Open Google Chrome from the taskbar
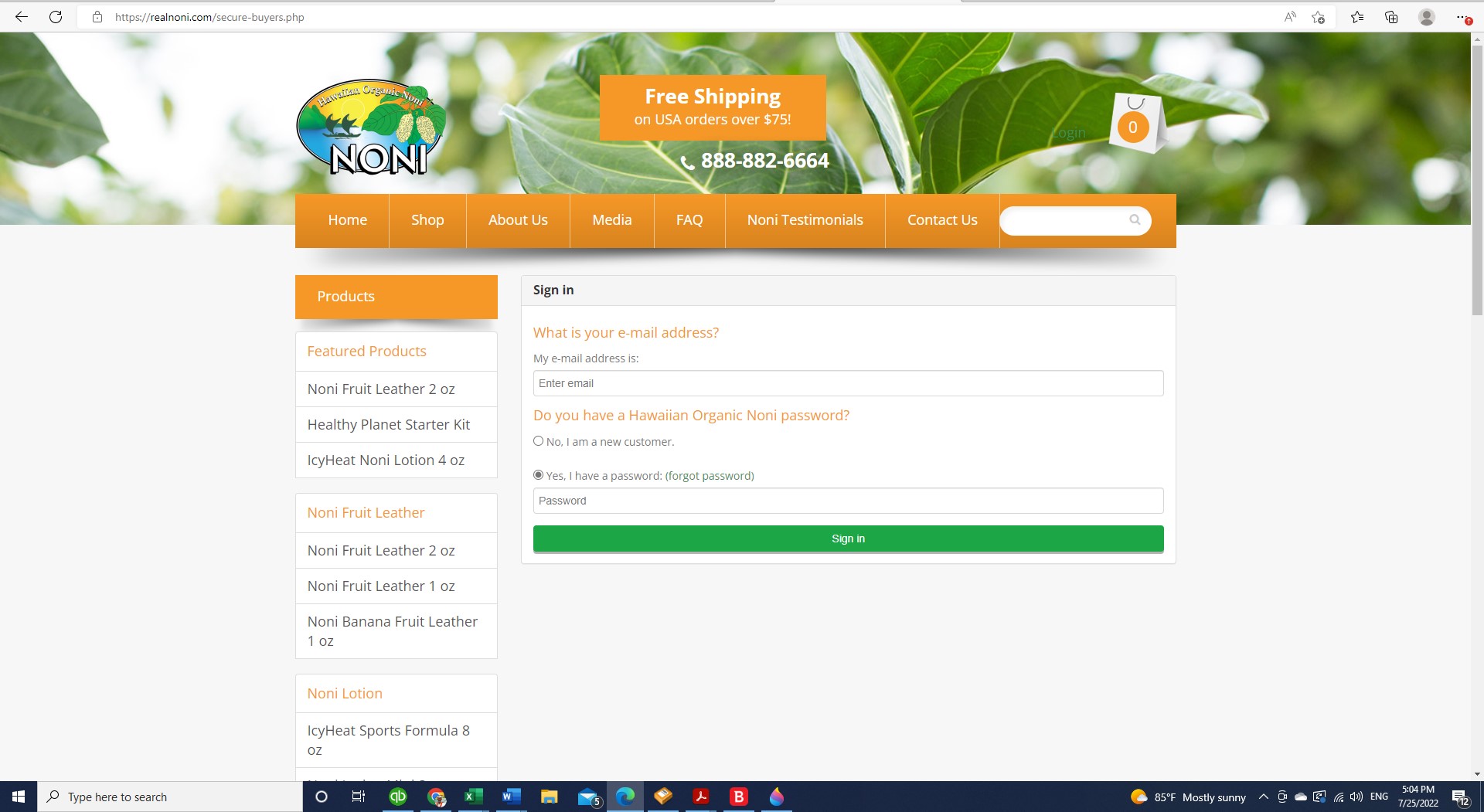 (436, 797)
